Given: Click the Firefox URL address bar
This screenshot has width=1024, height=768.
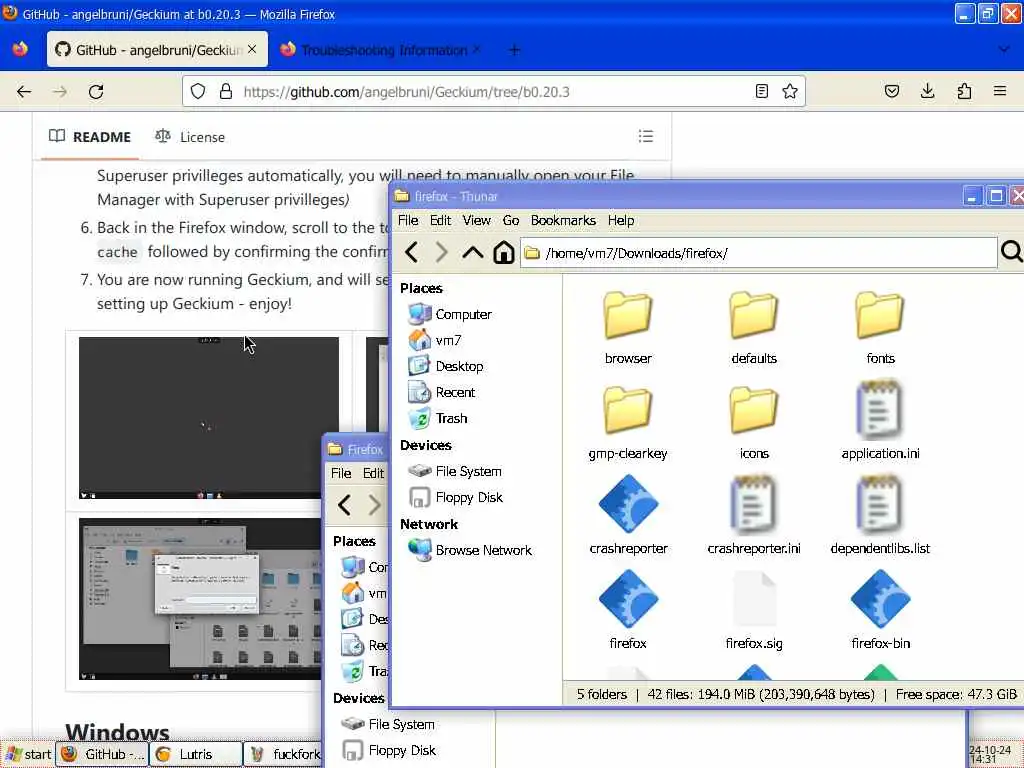Looking at the screenshot, I should click(496, 91).
